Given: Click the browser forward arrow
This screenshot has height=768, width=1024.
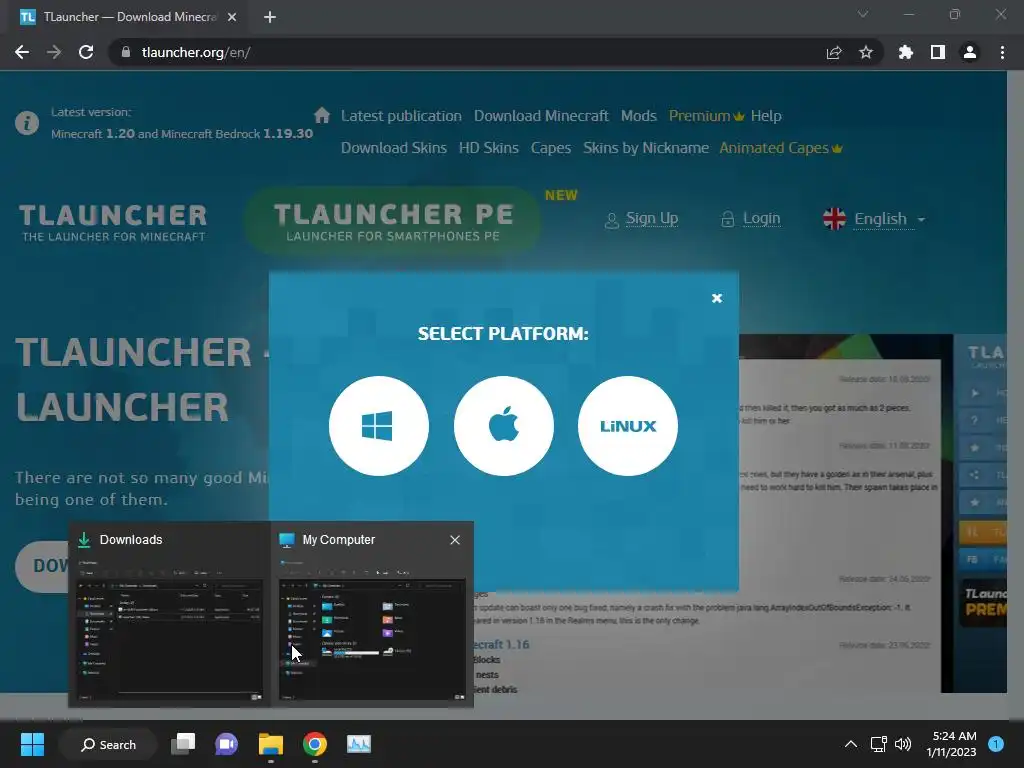Looking at the screenshot, I should (54, 52).
